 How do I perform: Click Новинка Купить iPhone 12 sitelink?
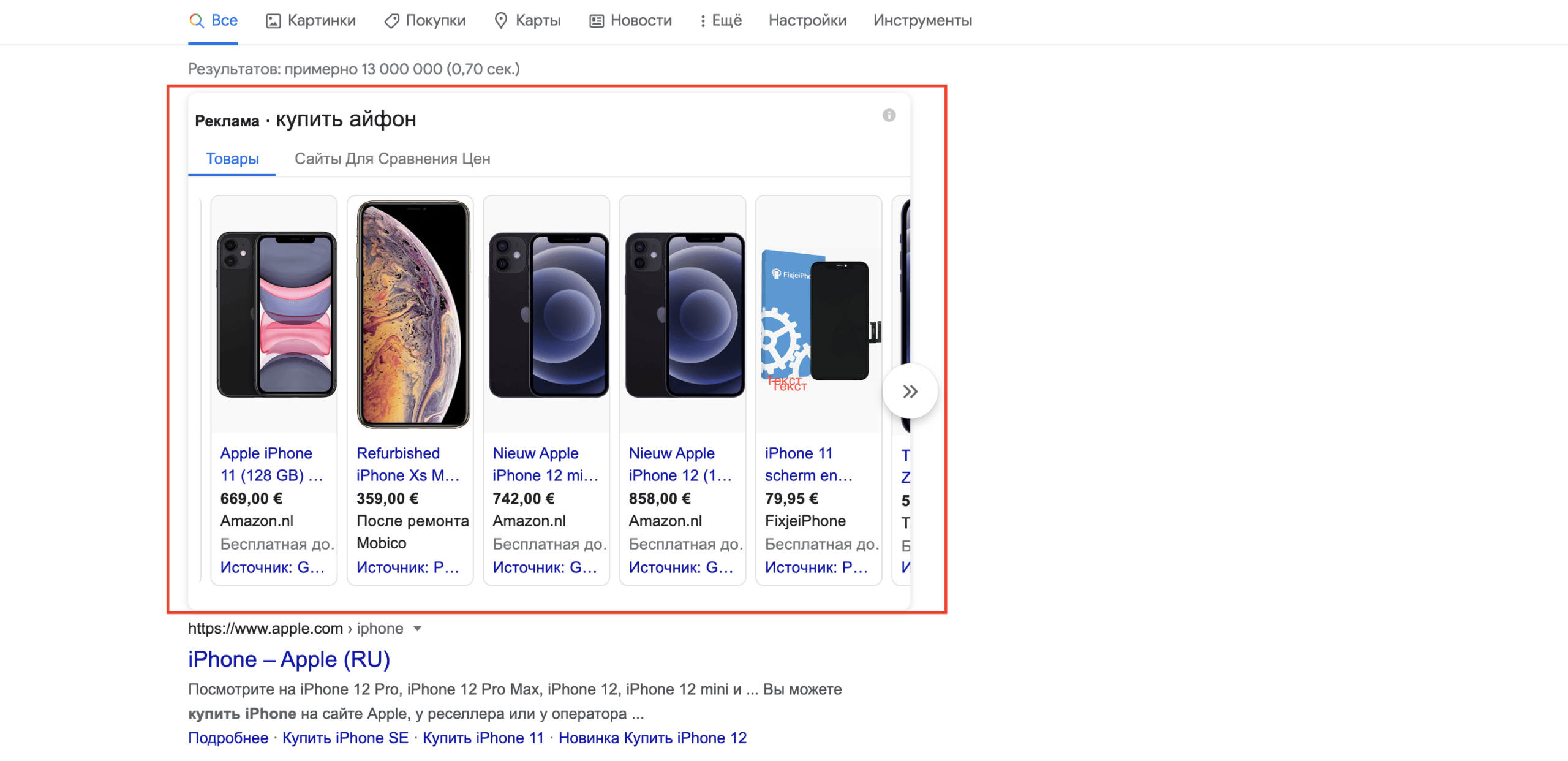coord(653,738)
